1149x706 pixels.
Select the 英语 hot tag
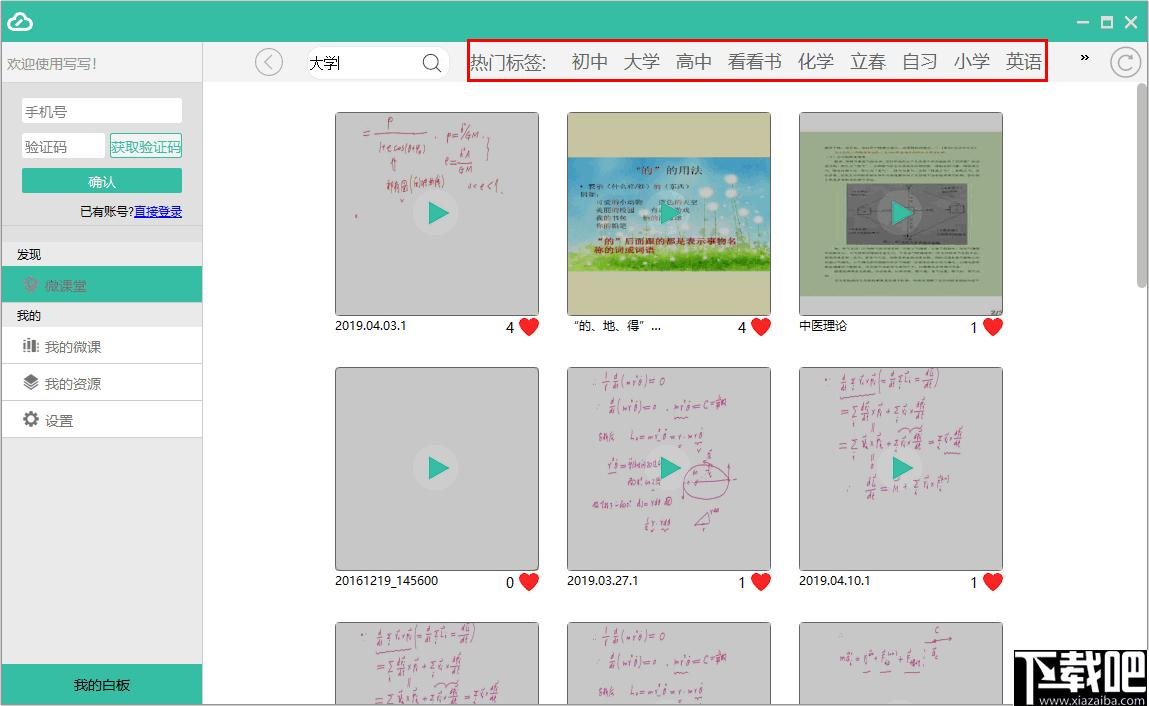(1023, 62)
